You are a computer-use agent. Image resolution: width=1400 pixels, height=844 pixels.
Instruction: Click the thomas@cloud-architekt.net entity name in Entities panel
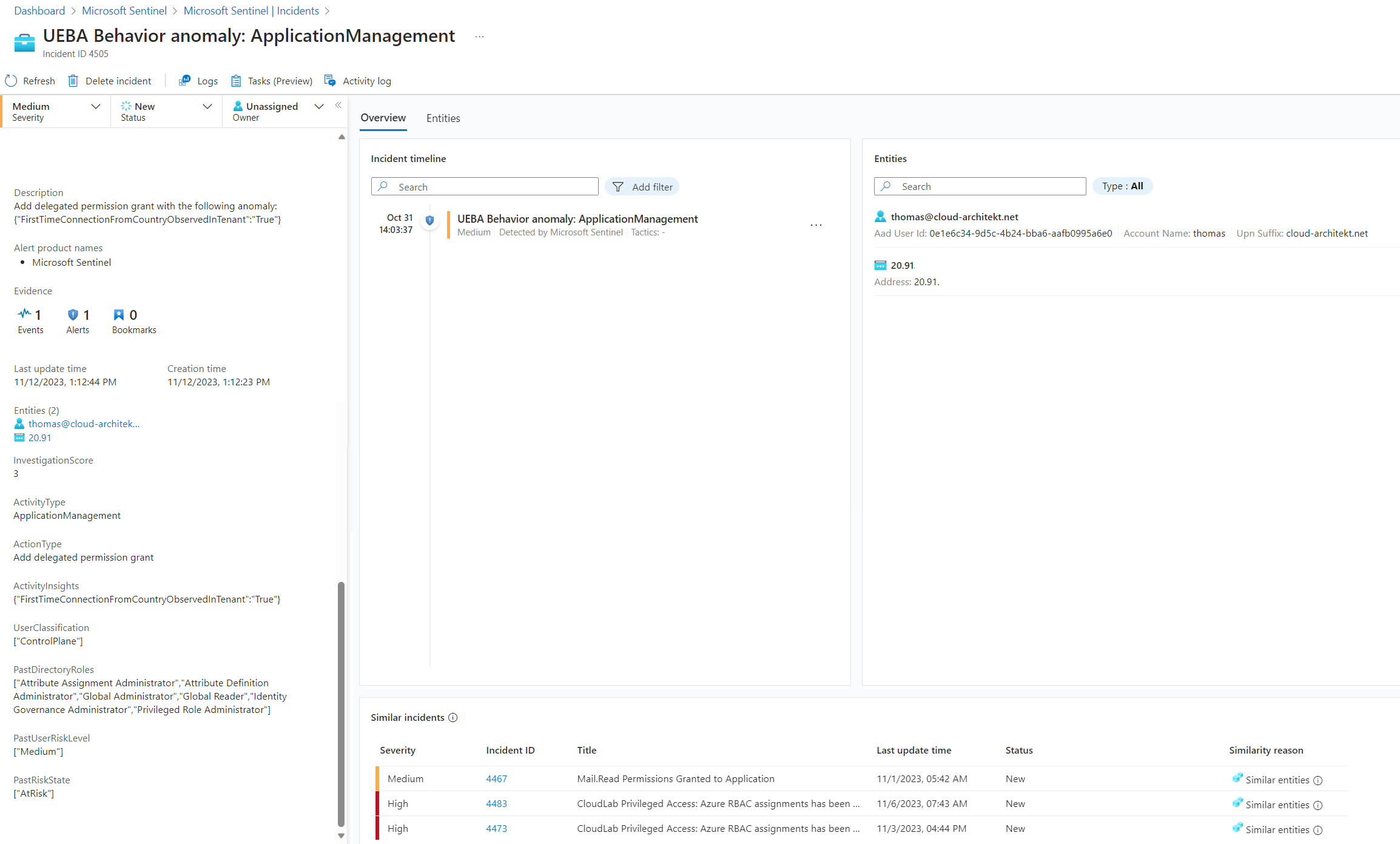(954, 217)
